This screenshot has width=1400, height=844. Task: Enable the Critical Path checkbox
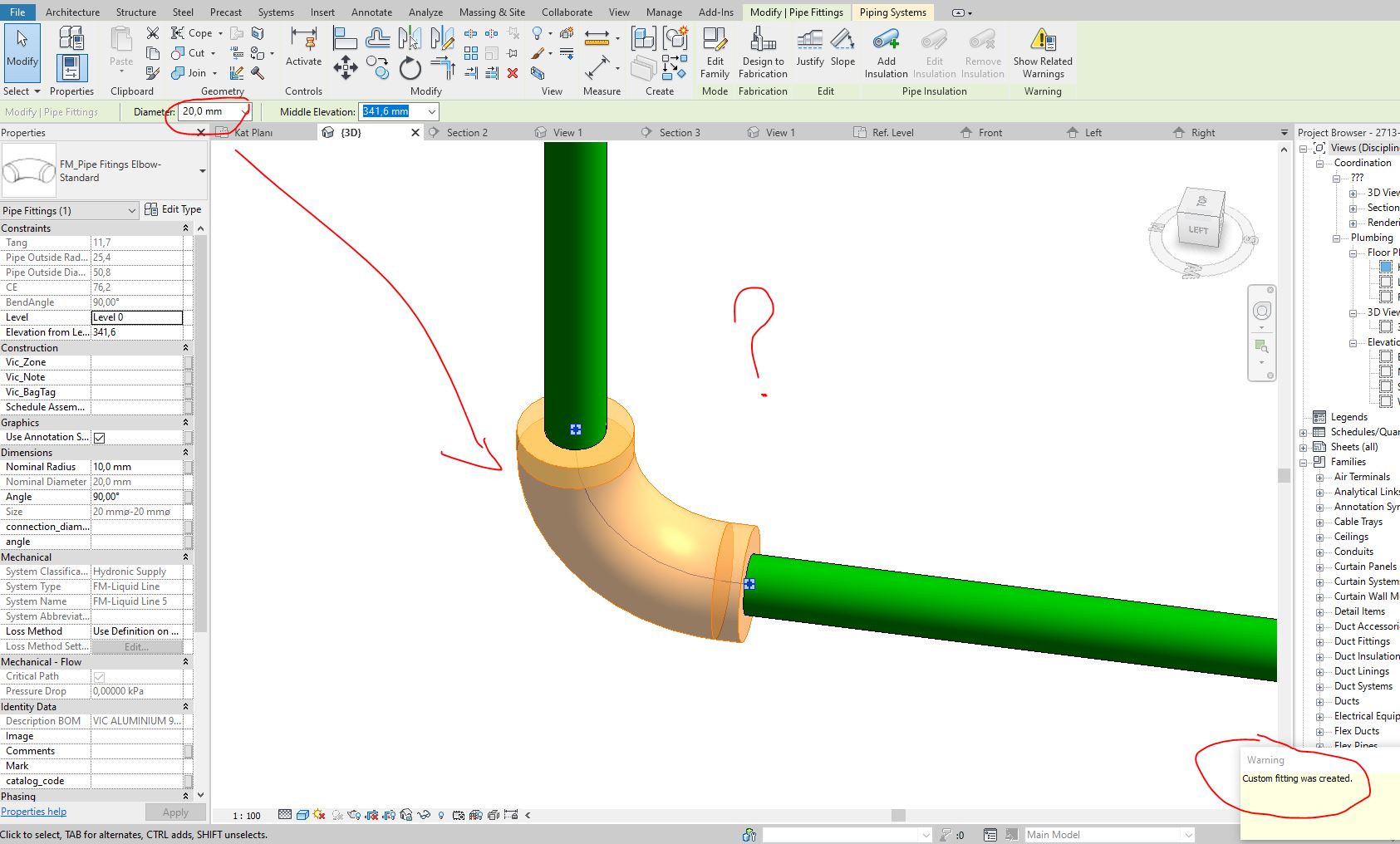pyautogui.click(x=99, y=675)
